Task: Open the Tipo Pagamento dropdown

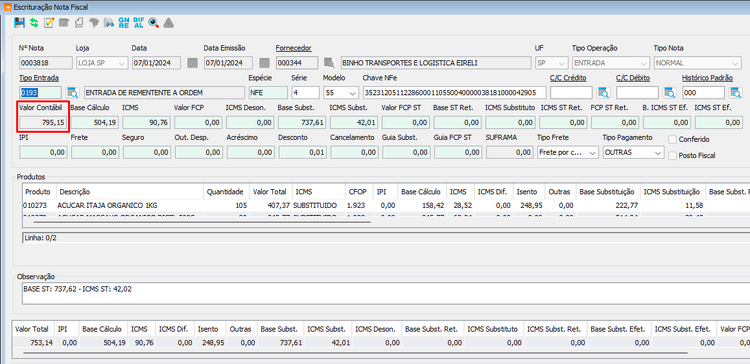Action: [633, 153]
